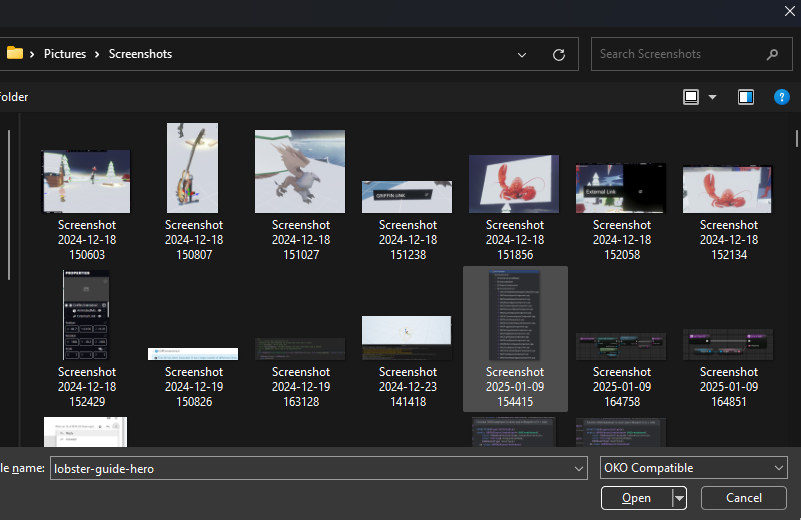The image size is (801, 520).
Task: Navigate to Pictures in the breadcrumb
Action: (x=65, y=54)
